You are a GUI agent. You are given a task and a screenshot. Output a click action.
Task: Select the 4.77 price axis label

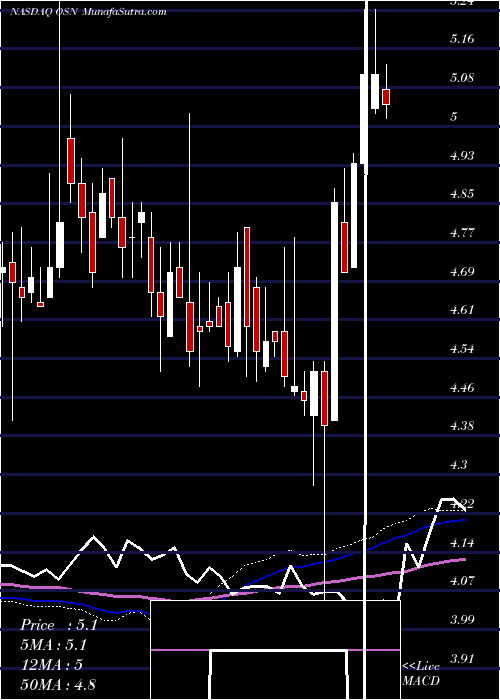click(x=462, y=233)
